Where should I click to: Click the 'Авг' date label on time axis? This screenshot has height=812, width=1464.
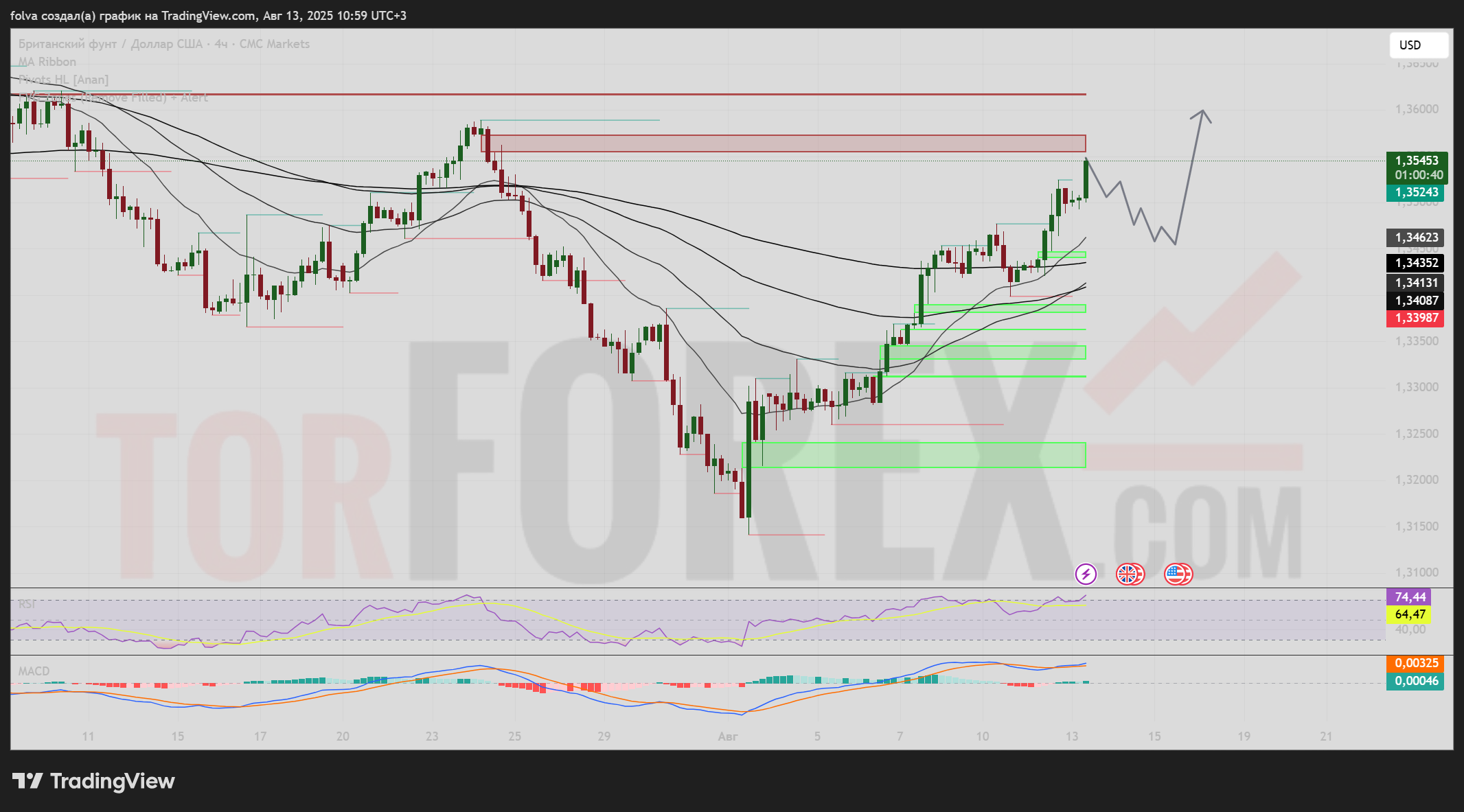pyautogui.click(x=728, y=736)
